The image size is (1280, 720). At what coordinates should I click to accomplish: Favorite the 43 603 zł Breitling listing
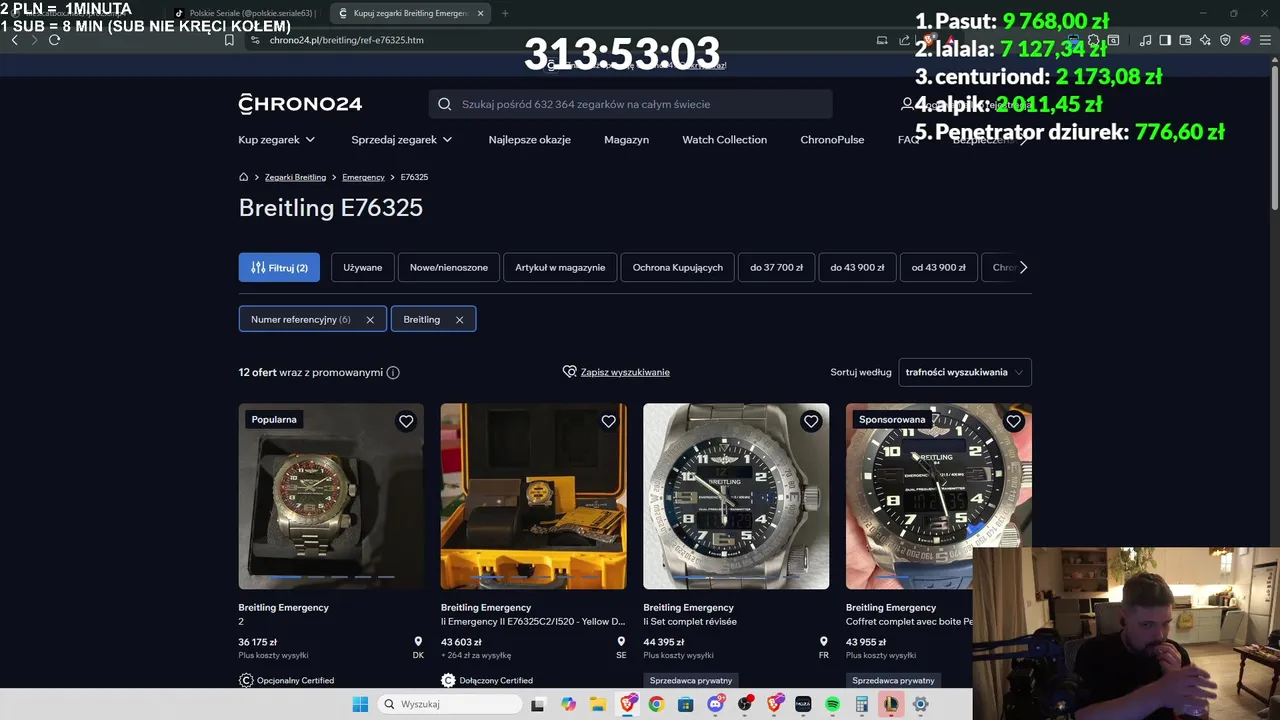tap(608, 421)
